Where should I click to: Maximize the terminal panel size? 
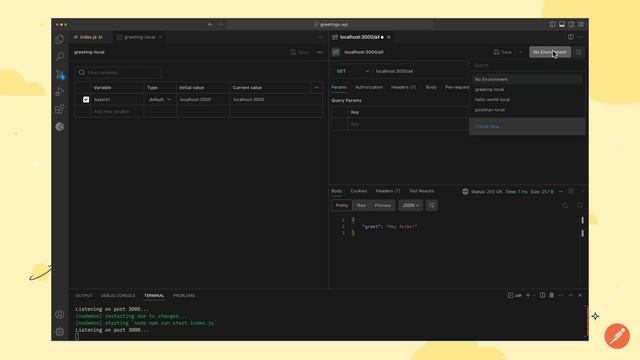571,295
